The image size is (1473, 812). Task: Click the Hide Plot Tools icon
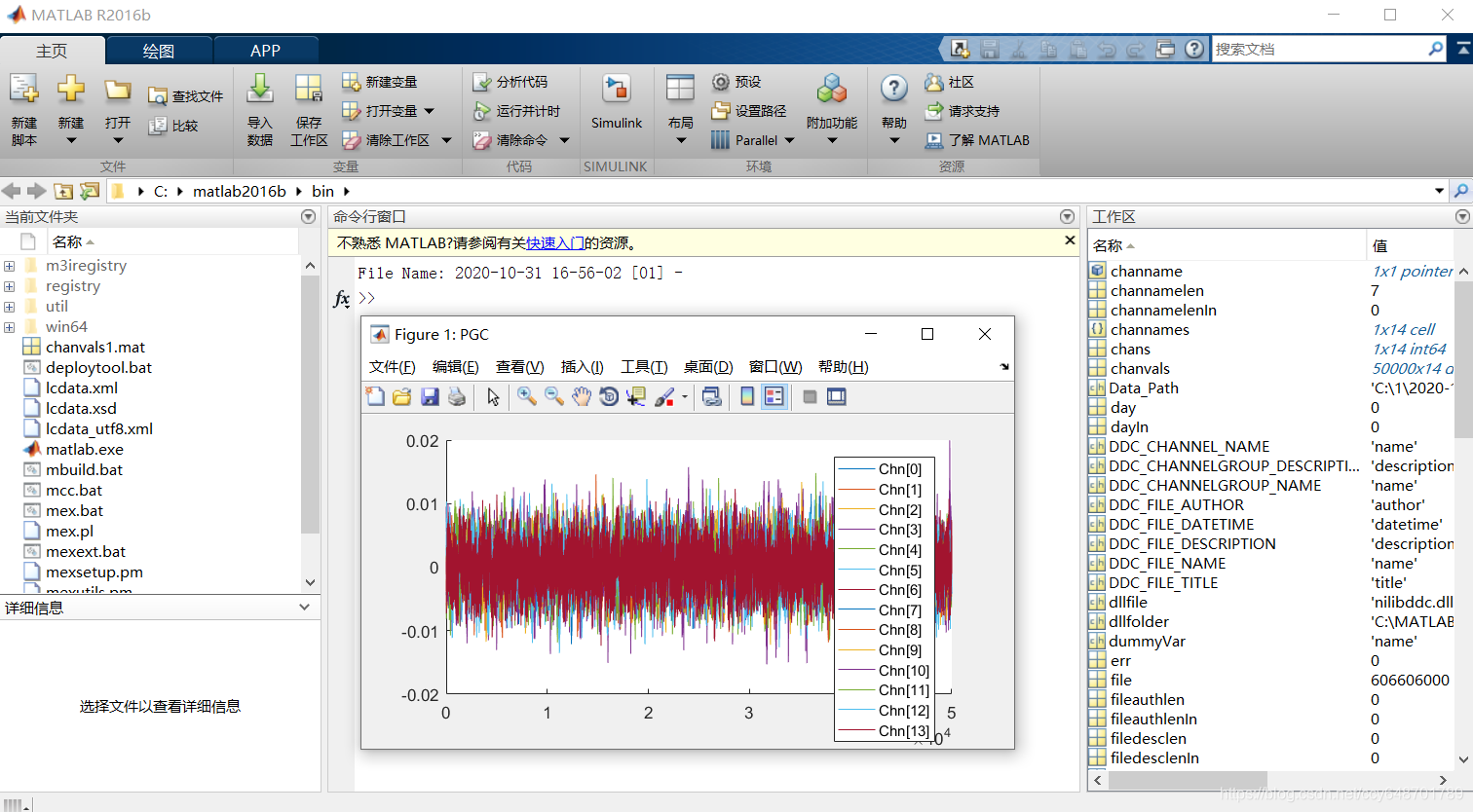(x=810, y=396)
